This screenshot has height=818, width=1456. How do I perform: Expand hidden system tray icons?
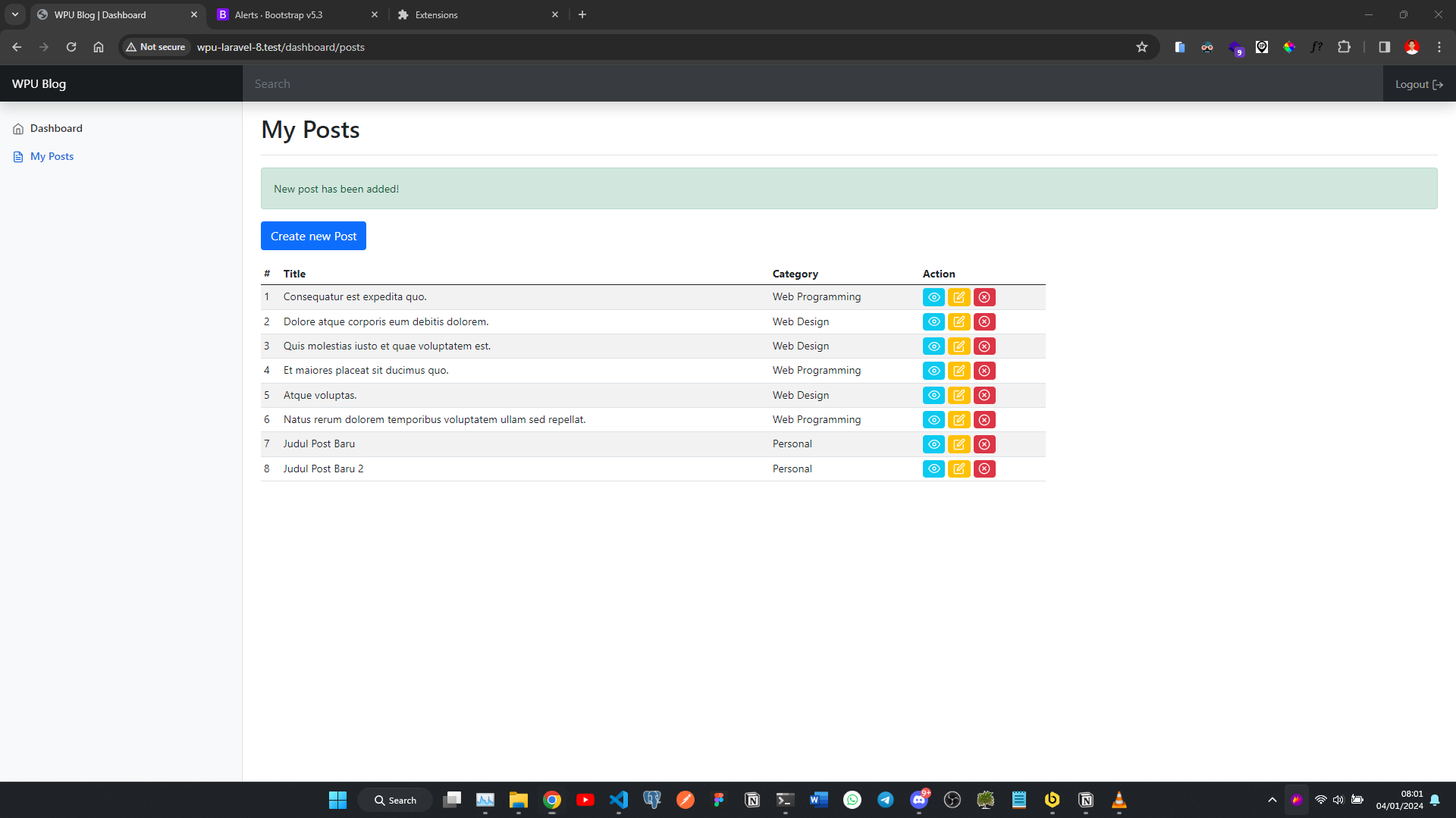pos(1272,800)
